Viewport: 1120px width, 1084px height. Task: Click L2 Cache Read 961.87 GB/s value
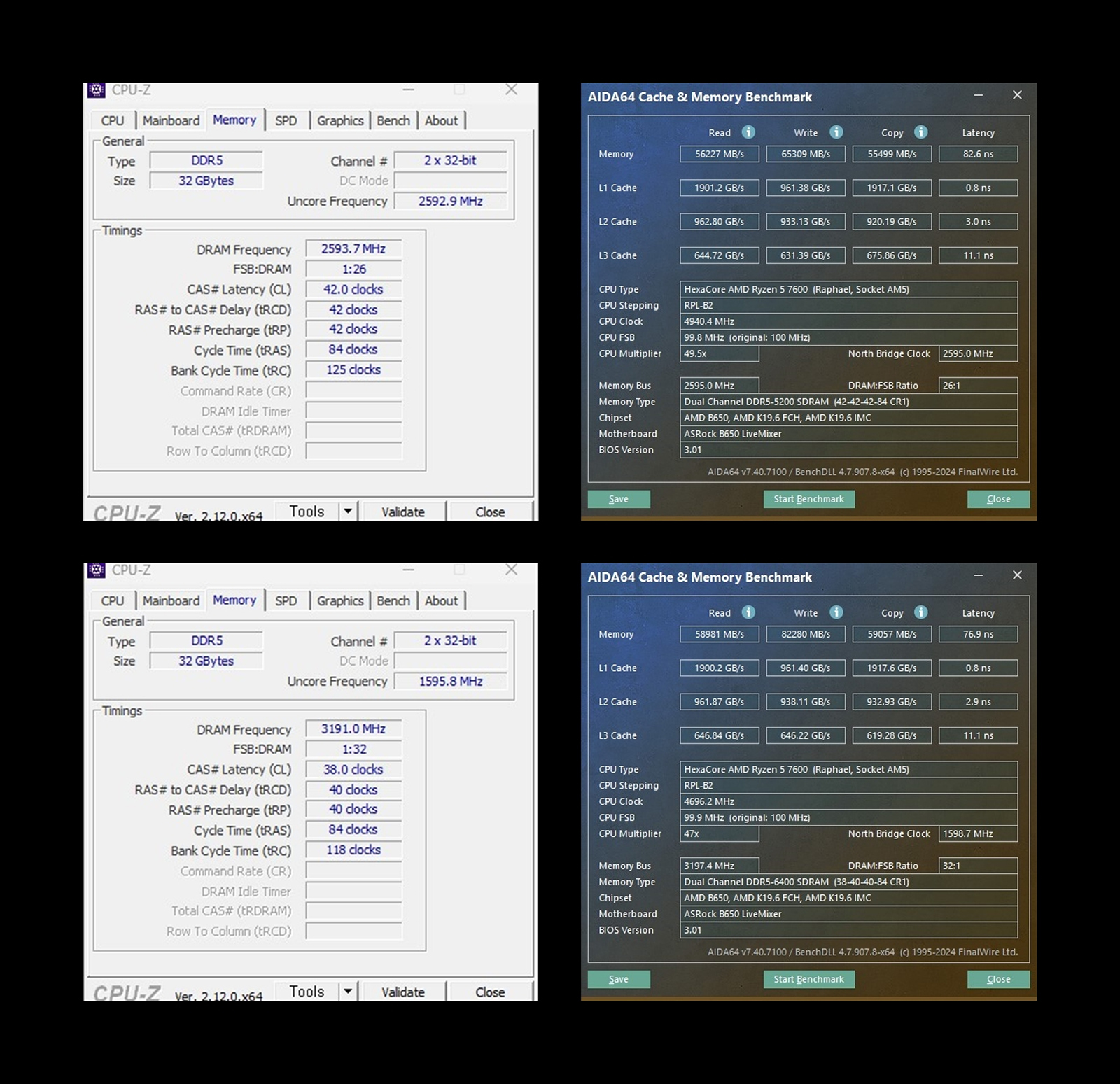[720, 701]
